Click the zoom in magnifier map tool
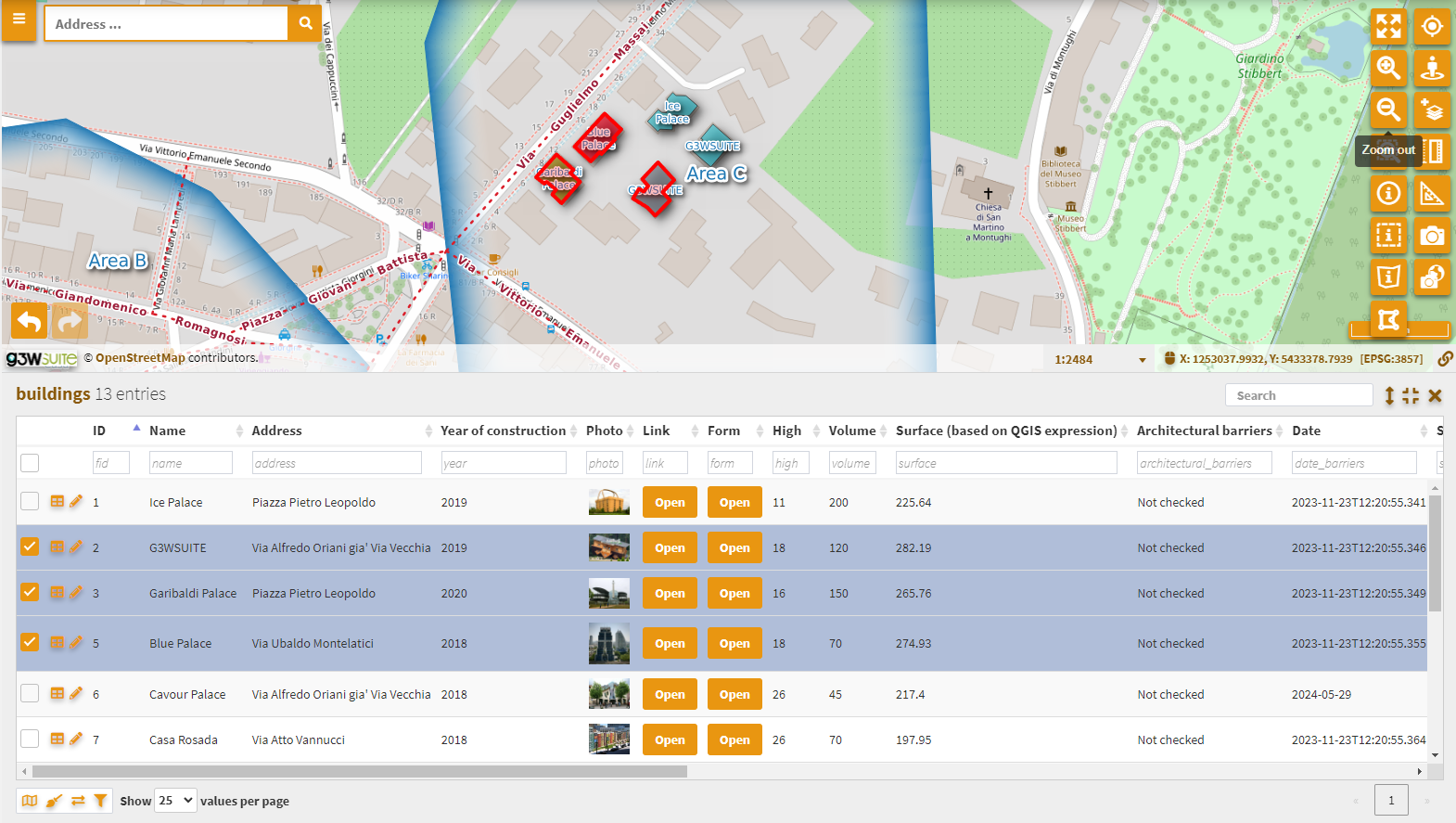1456x823 pixels. coord(1388,68)
